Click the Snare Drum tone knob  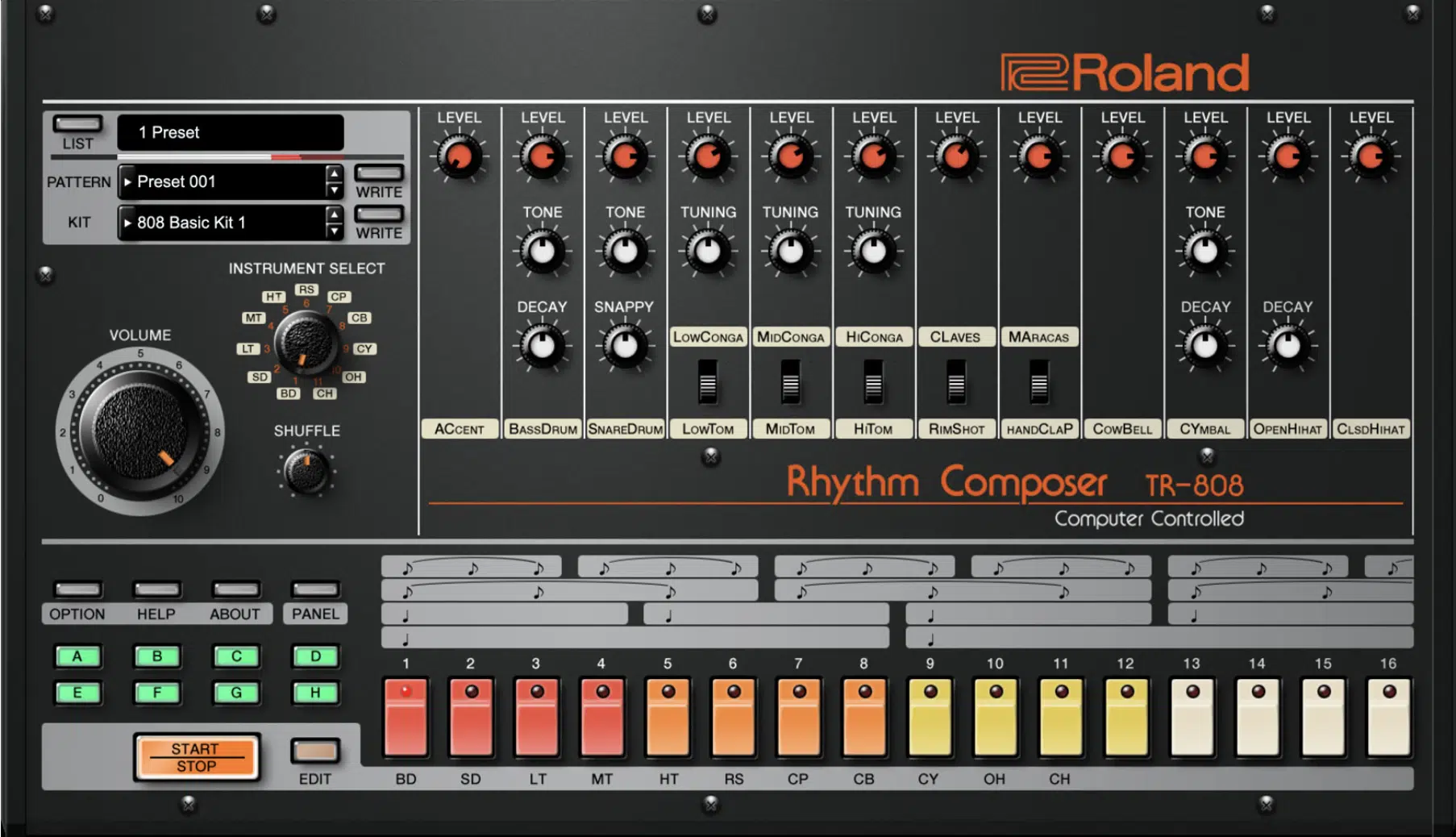pos(626,251)
